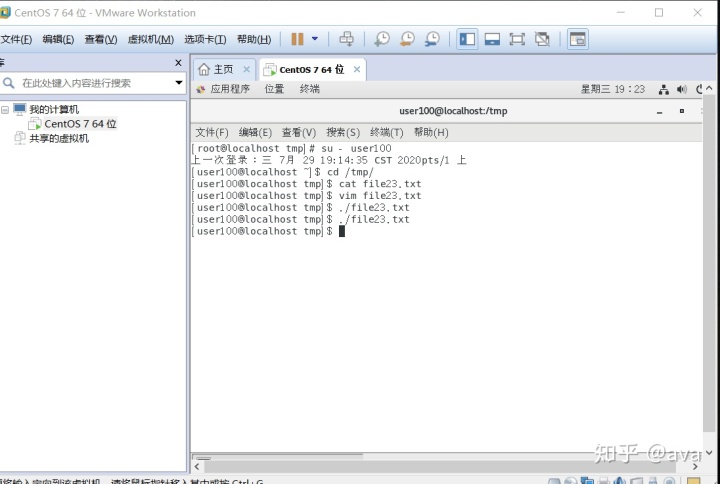Toggle the library sidebar view icon
This screenshot has width=720, height=484.
(467, 39)
